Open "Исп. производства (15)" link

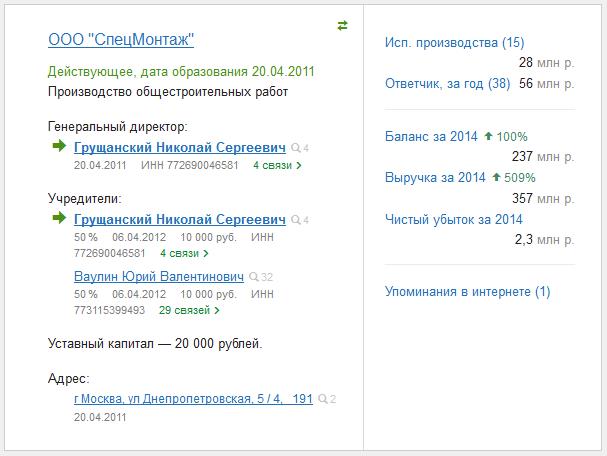tap(454, 43)
